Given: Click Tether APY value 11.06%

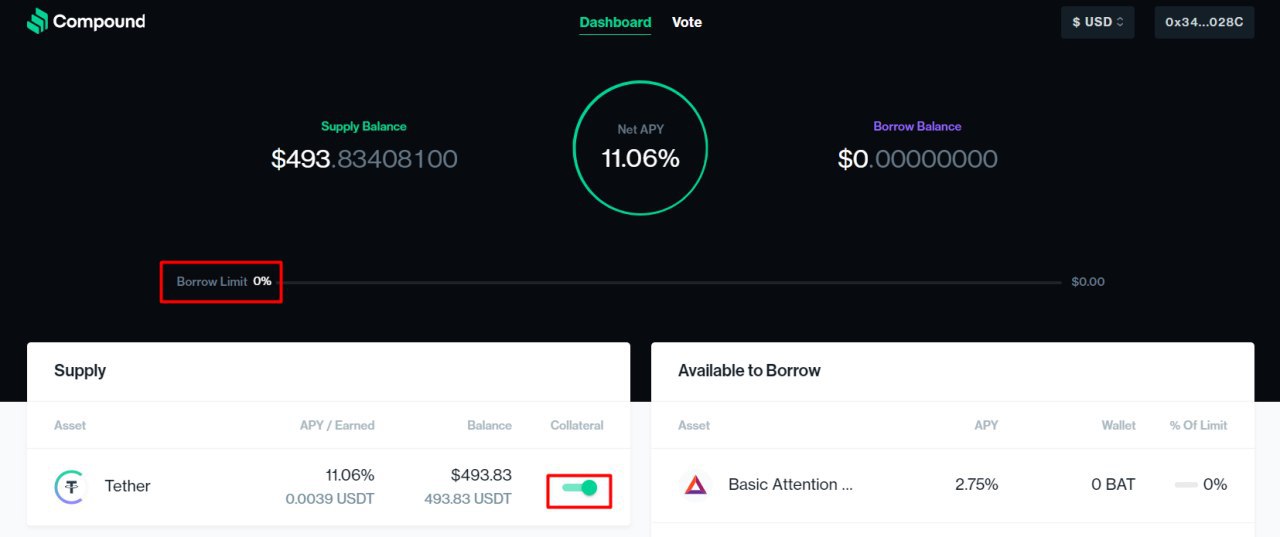Looking at the screenshot, I should [x=350, y=475].
